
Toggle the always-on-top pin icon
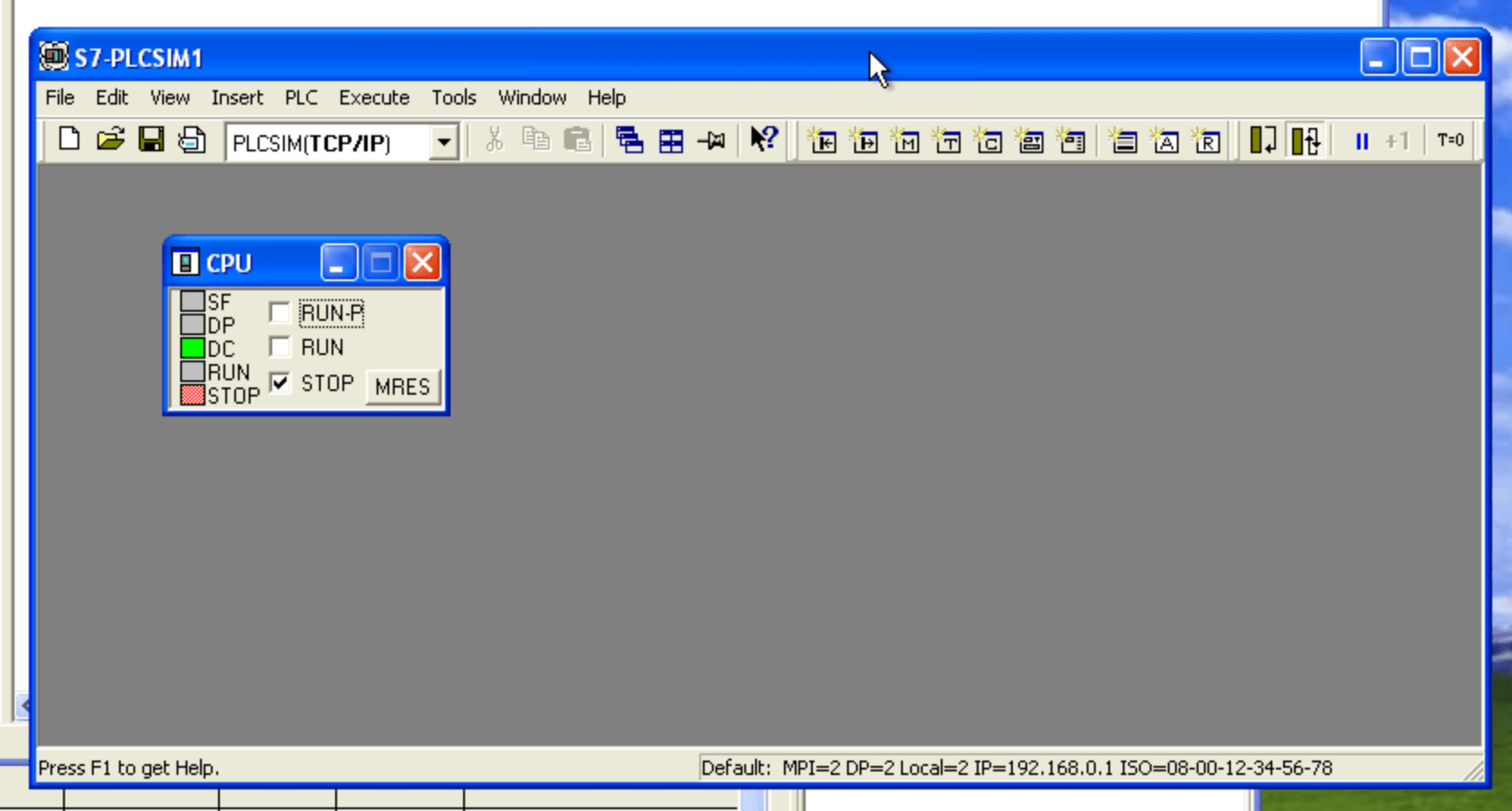coord(712,141)
